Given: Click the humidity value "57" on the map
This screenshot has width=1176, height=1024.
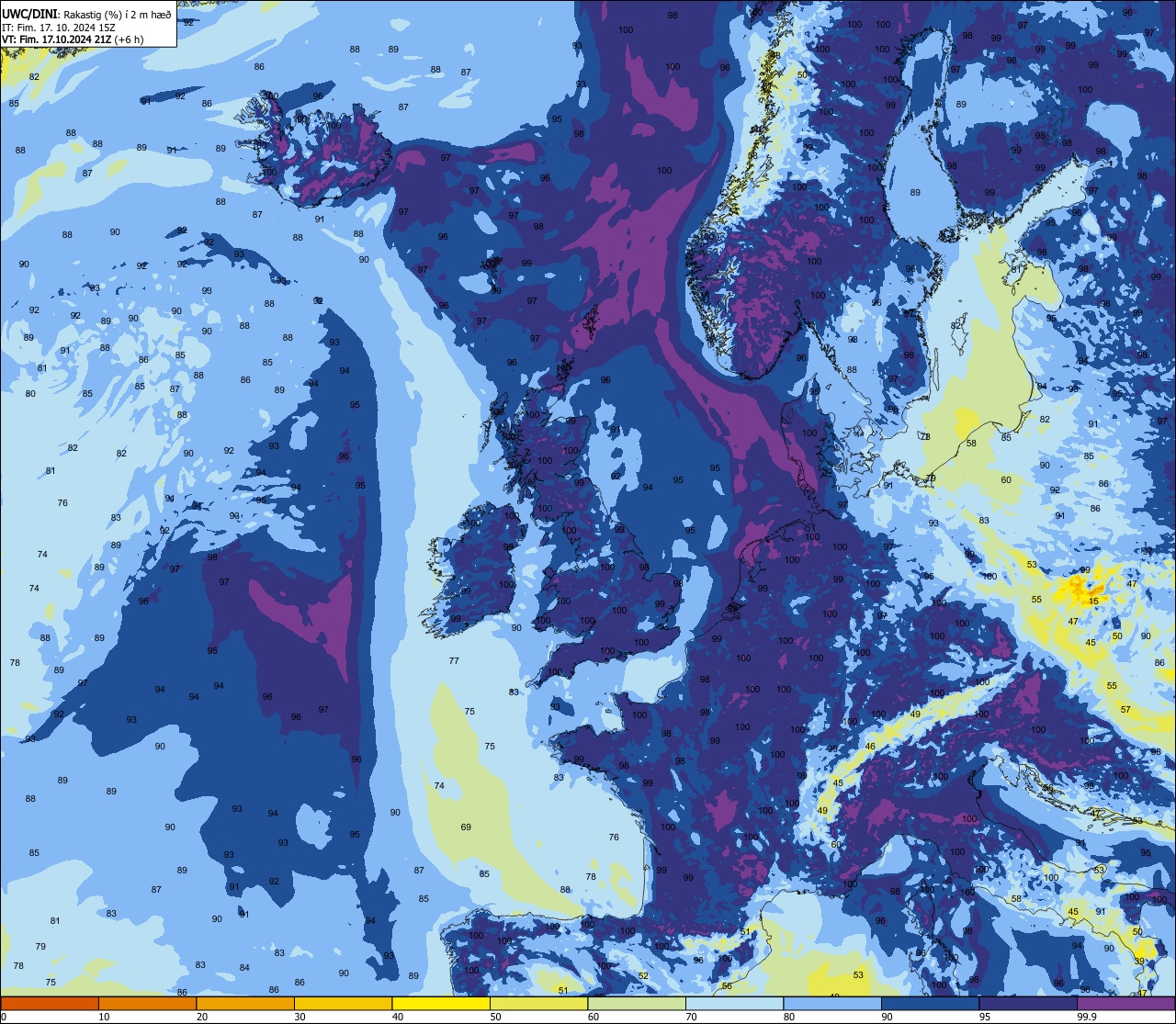Looking at the screenshot, I should (x=1125, y=710).
